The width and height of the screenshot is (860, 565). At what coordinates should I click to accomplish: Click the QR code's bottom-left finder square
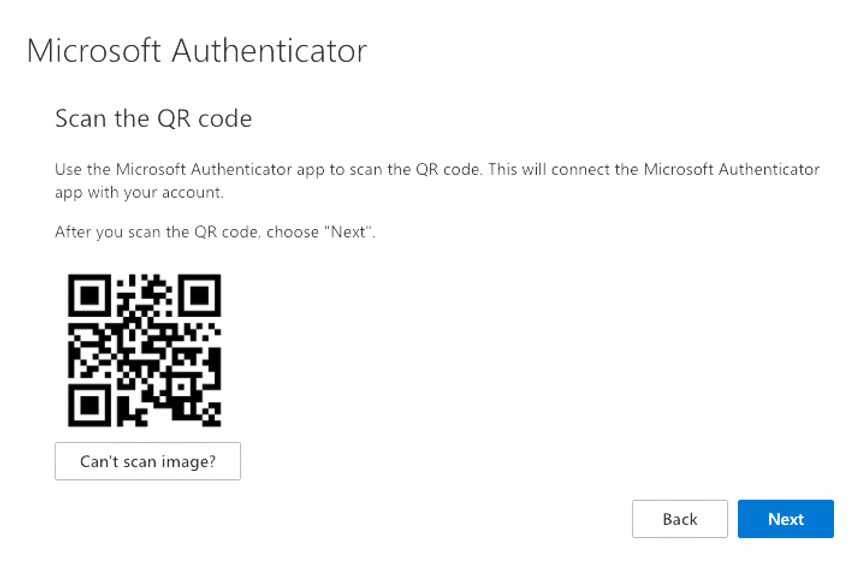click(89, 405)
